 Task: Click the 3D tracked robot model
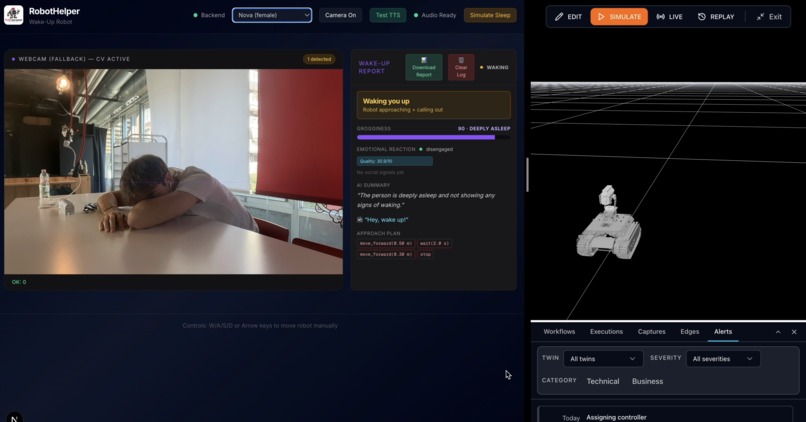[x=609, y=222]
